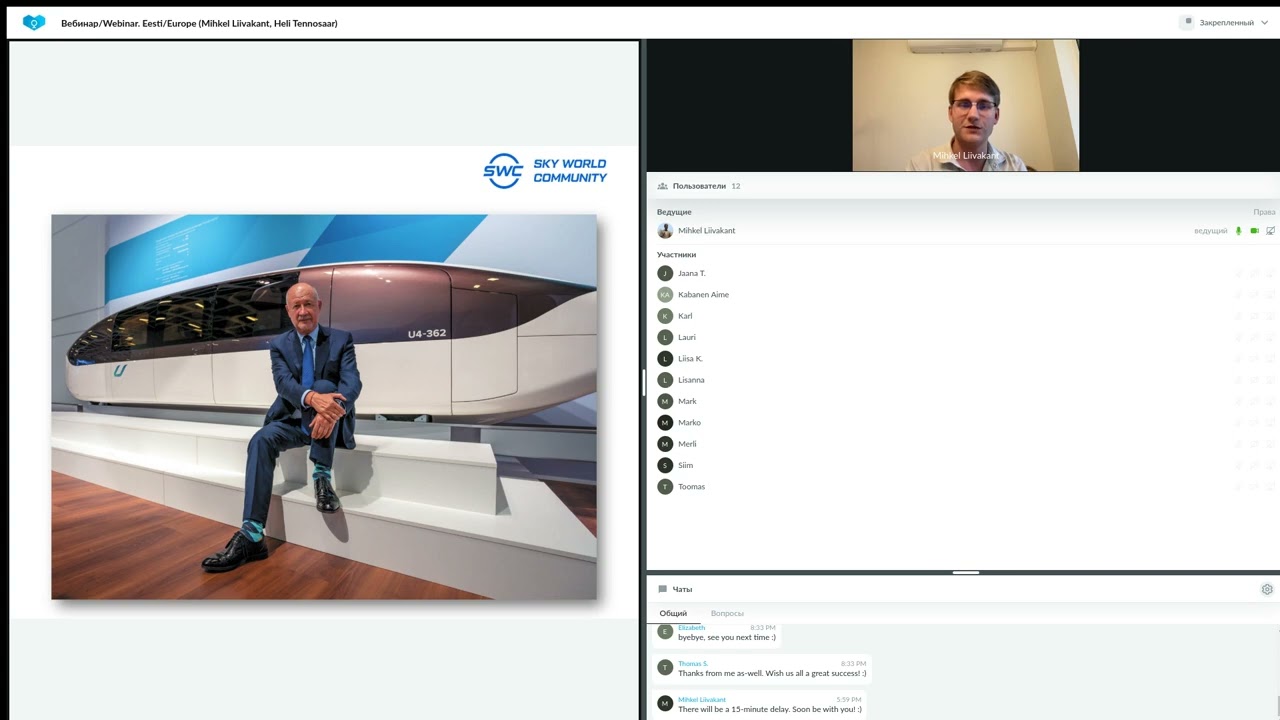The width and height of the screenshot is (1280, 720).
Task: Click Toomas's T avatar circle
Action: [665, 487]
